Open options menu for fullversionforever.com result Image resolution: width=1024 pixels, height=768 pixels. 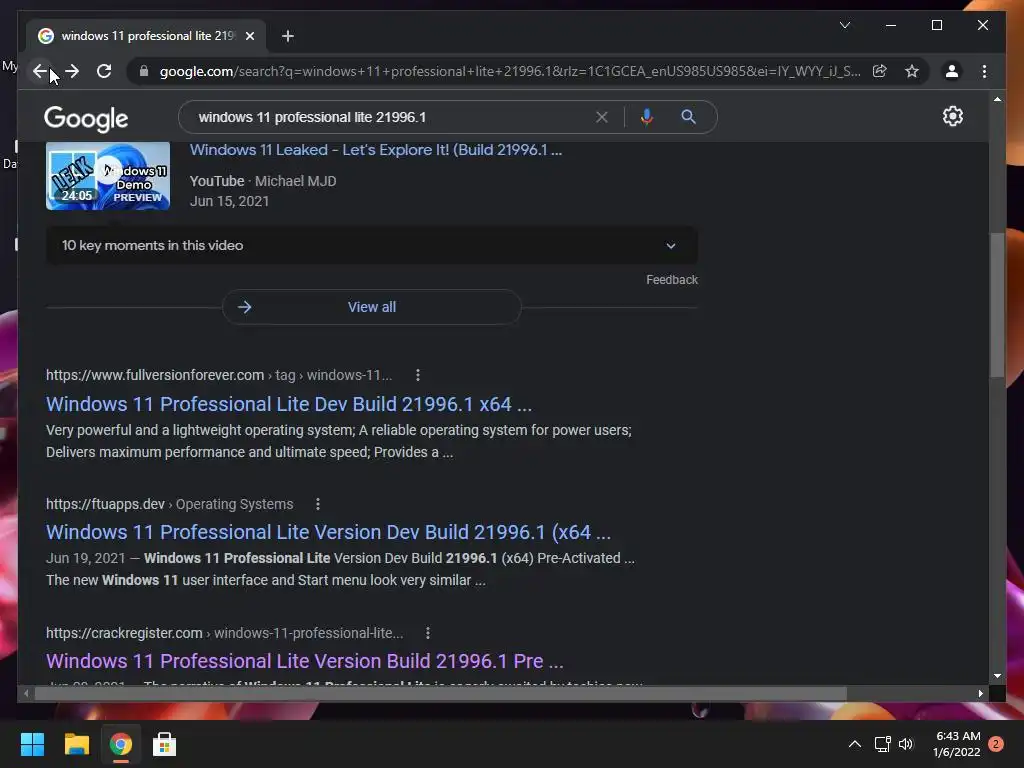tap(418, 375)
